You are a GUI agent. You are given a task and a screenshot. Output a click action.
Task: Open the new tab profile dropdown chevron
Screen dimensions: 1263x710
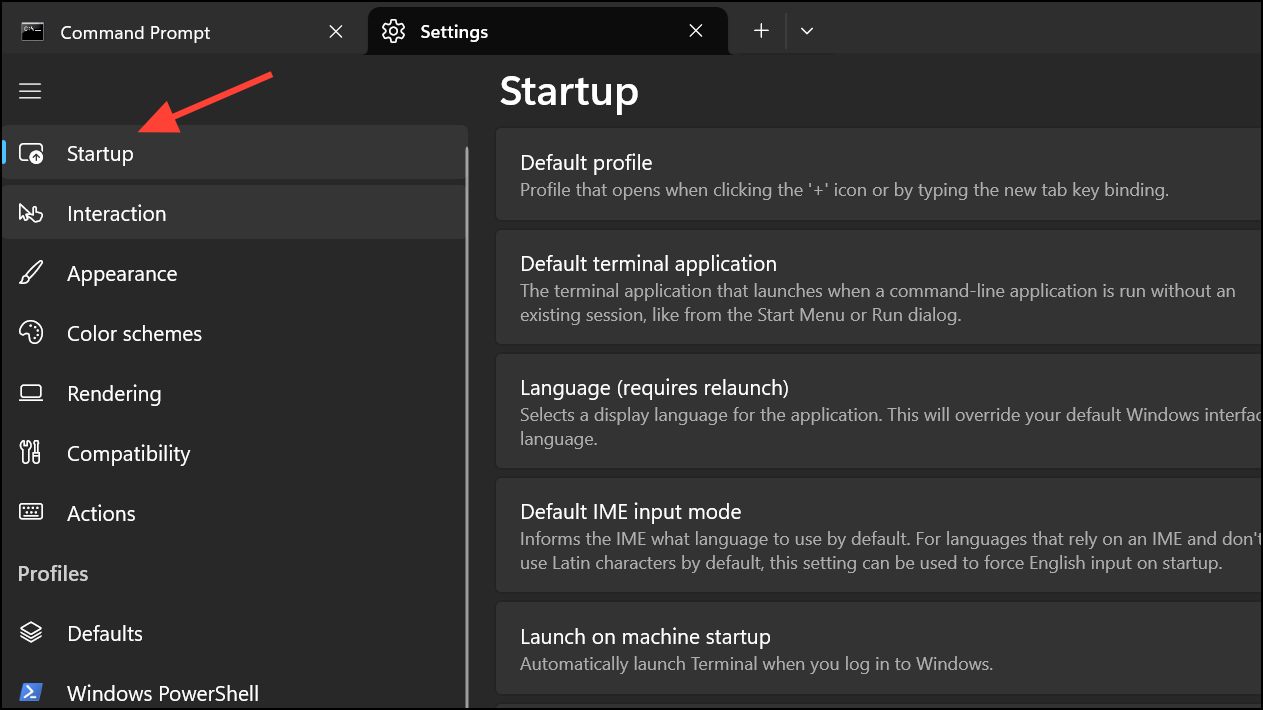tap(807, 31)
